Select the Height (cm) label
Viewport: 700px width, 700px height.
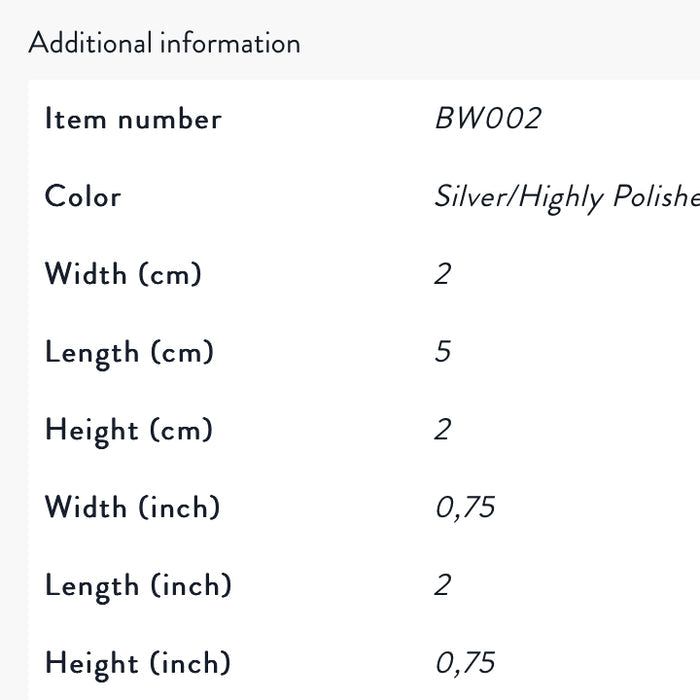[x=129, y=430]
